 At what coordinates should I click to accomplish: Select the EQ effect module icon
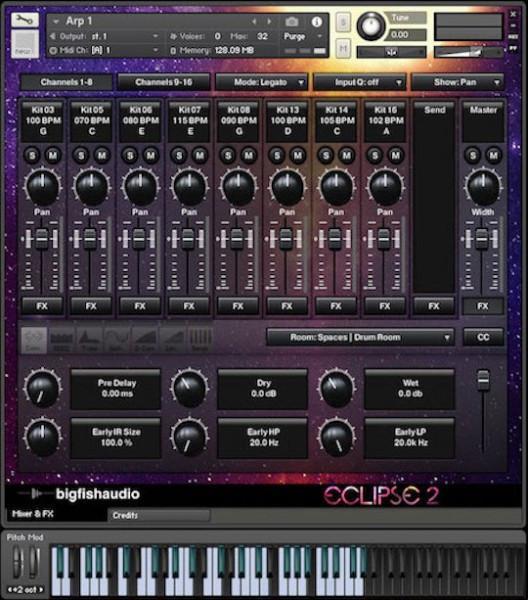[62, 340]
